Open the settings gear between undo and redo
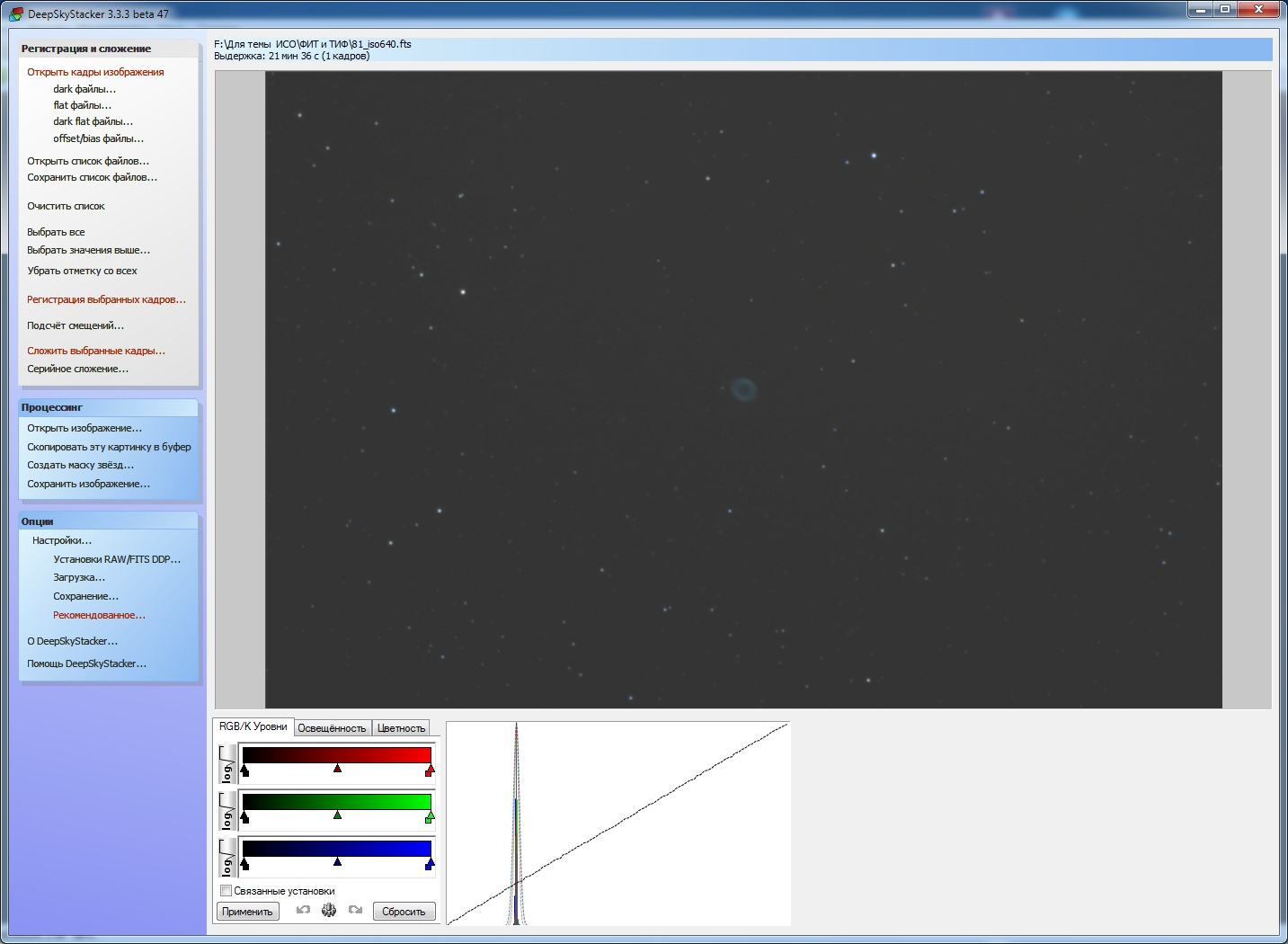 tap(329, 911)
